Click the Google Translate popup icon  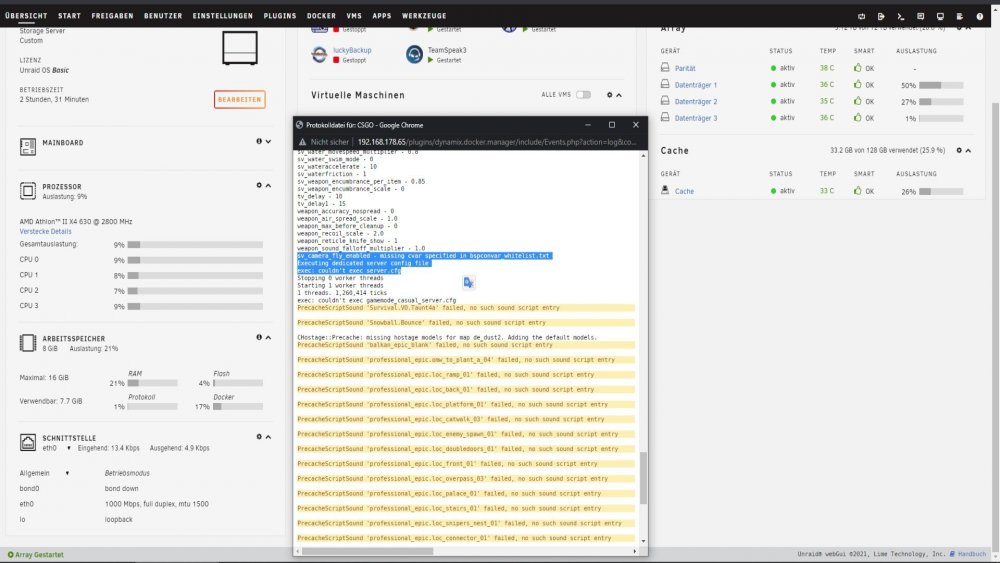point(468,282)
